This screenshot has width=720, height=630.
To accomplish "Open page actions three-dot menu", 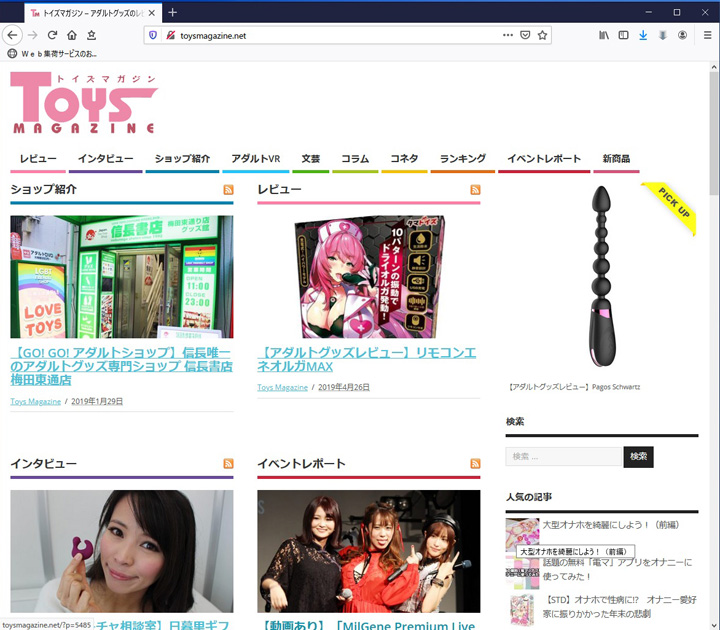I will tap(508, 35).
